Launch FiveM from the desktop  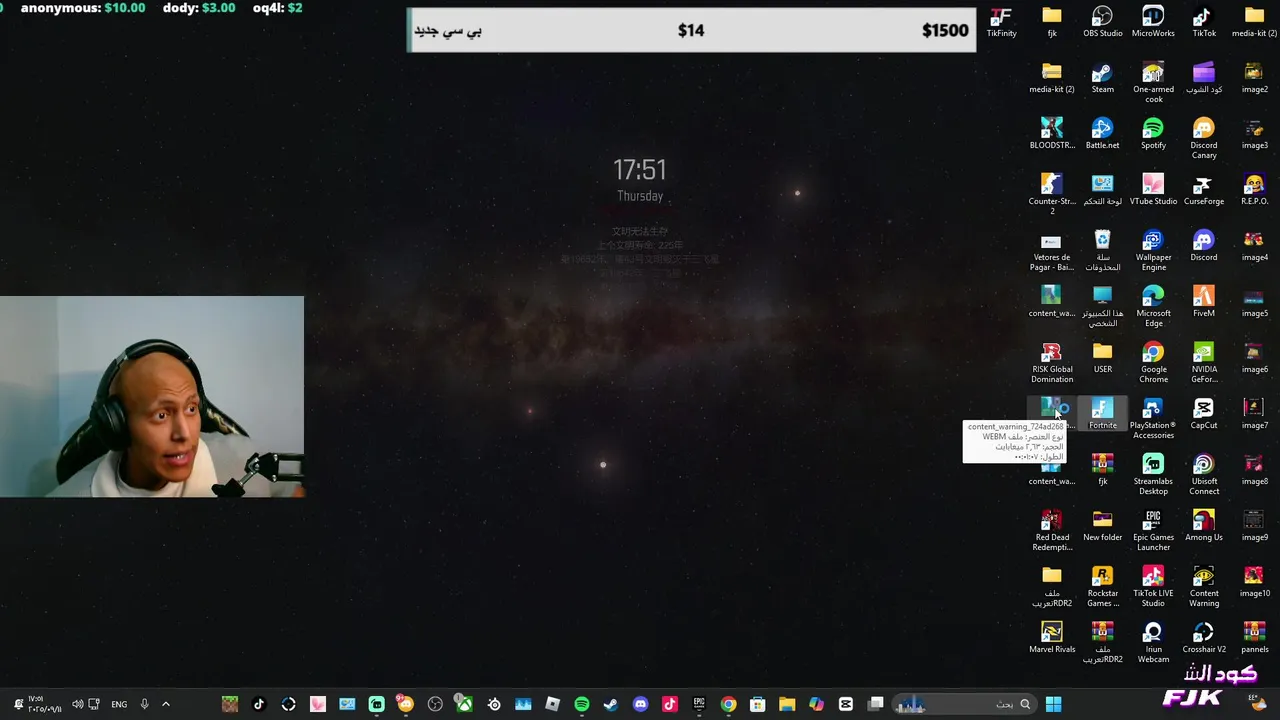click(1203, 301)
